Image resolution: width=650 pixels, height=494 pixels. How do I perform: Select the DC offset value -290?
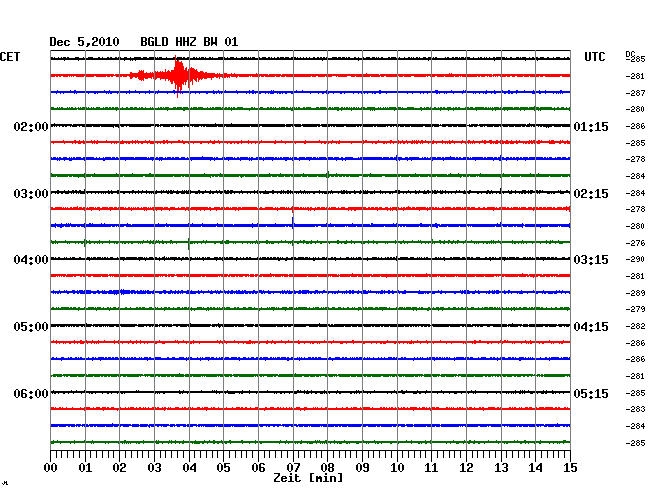635,259
